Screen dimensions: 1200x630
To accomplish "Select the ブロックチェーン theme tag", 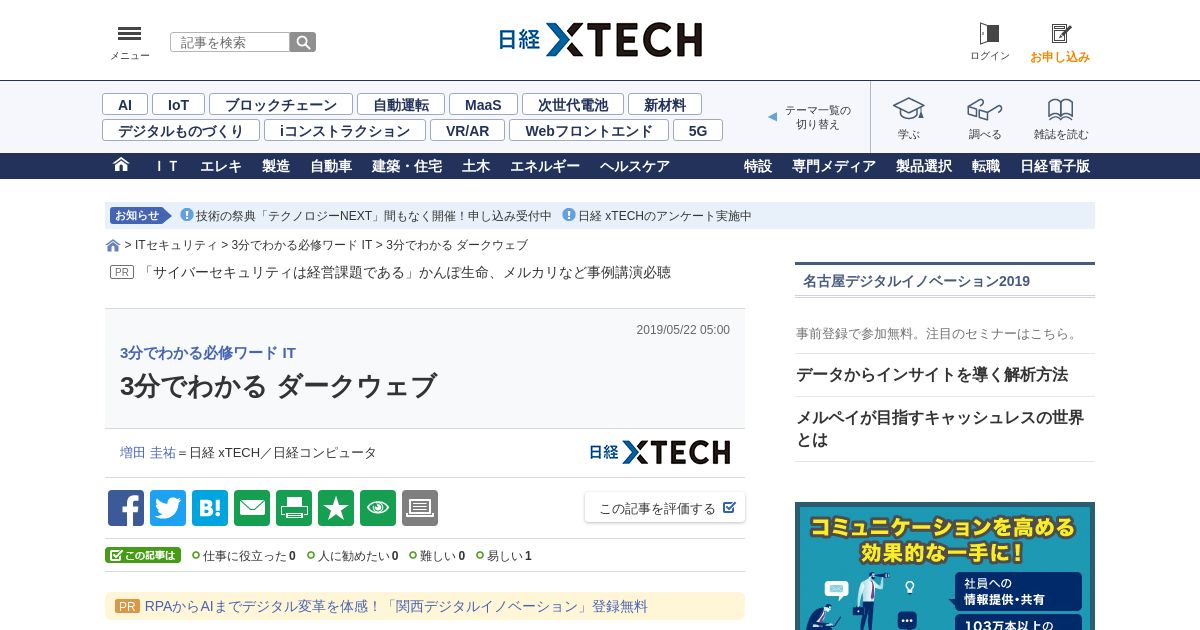I will click(281, 104).
